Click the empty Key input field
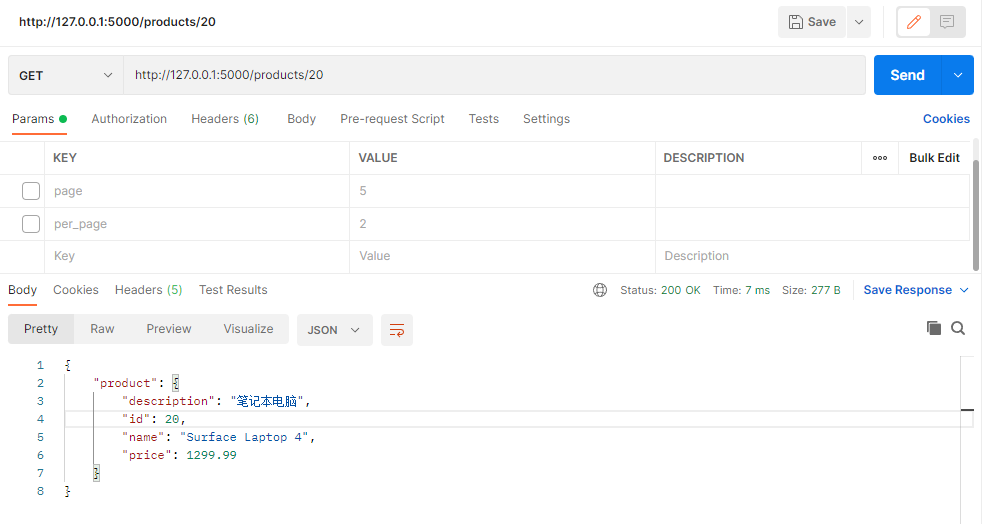This screenshot has width=984, height=524. [x=197, y=256]
